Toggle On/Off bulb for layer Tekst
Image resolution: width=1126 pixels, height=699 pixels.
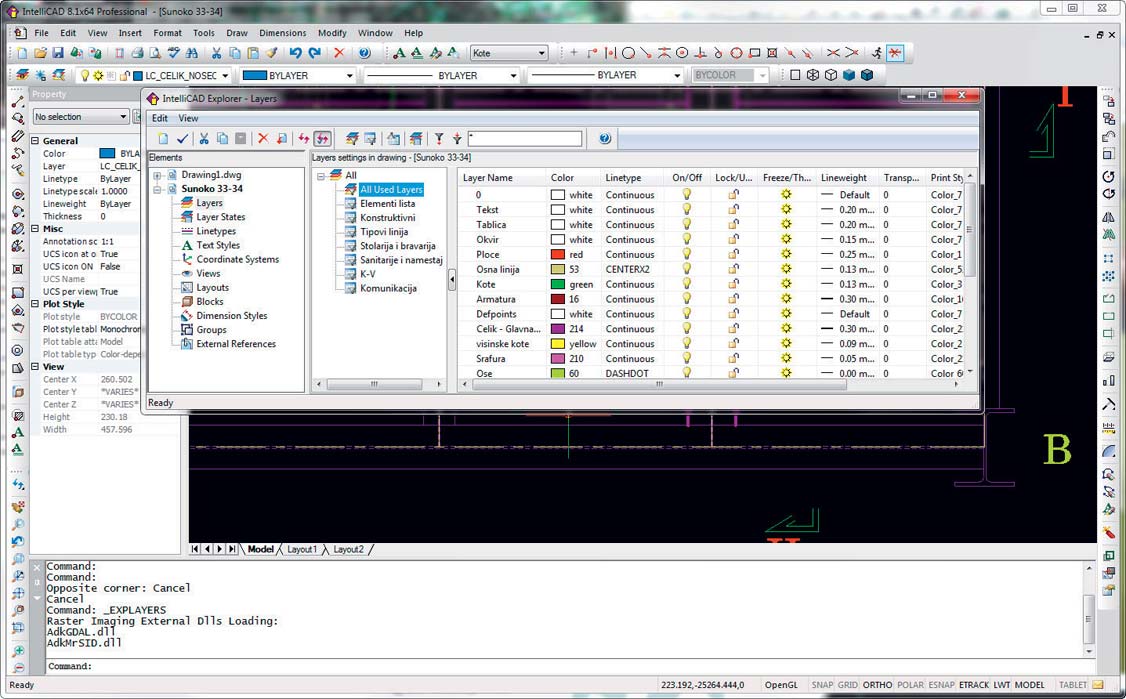687,210
